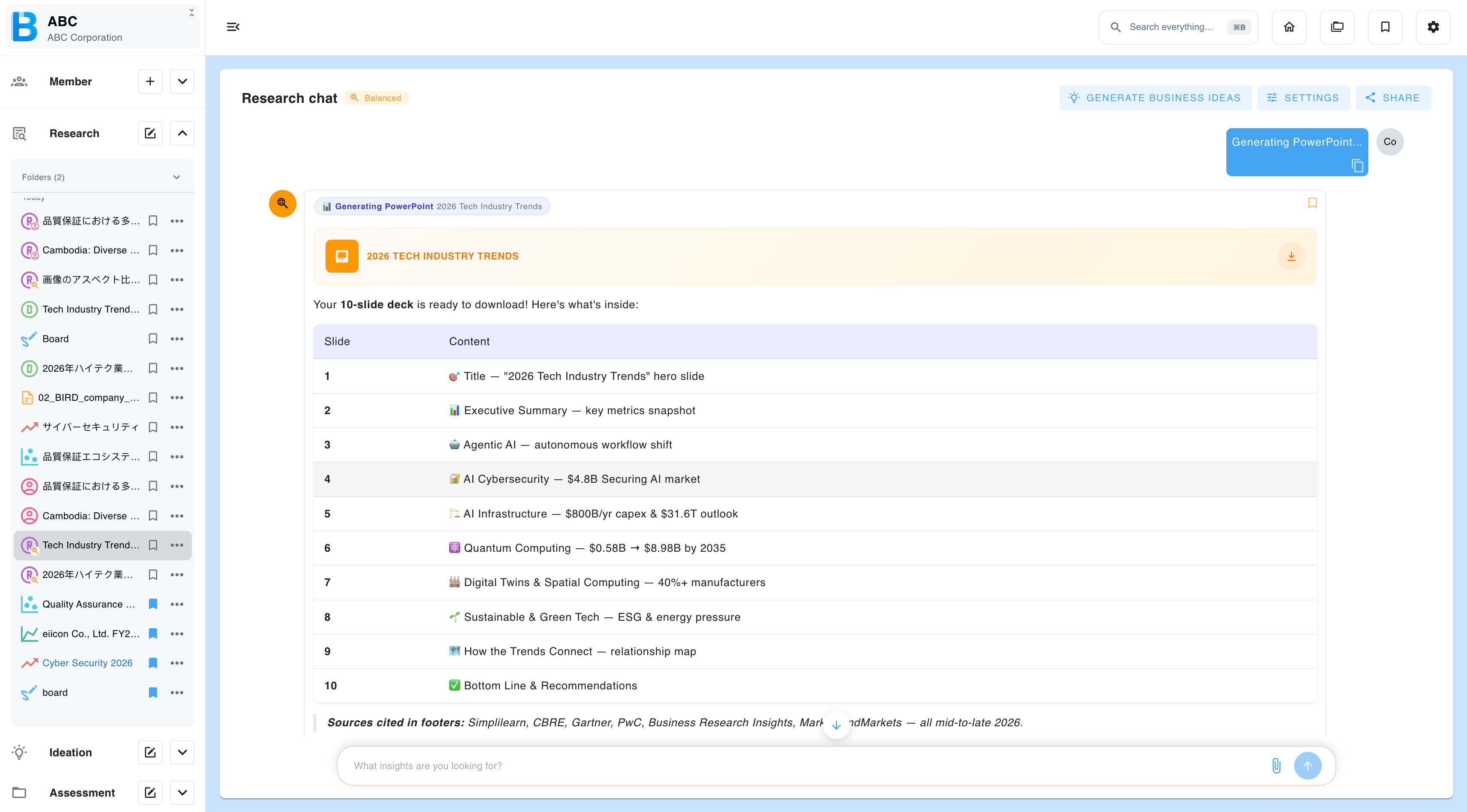
Task: Open the settings gear in header
Action: tap(1433, 27)
